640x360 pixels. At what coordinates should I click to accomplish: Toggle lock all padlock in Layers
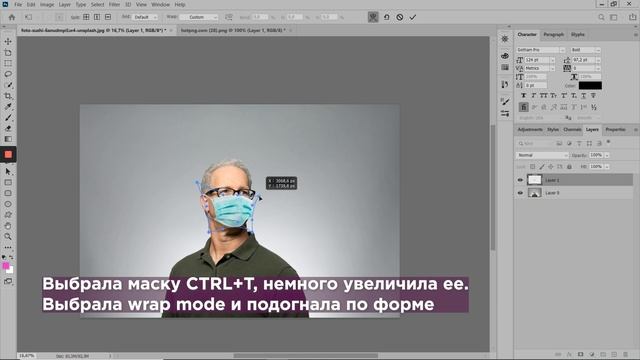point(569,167)
